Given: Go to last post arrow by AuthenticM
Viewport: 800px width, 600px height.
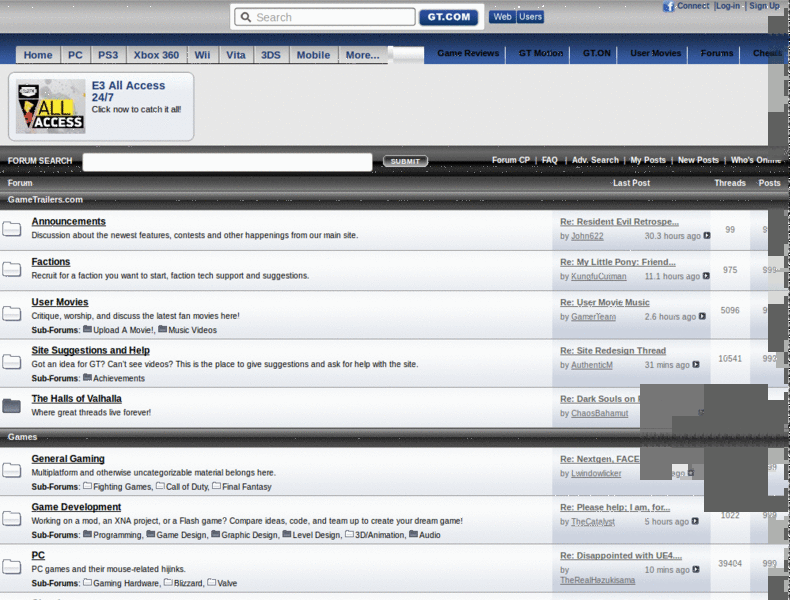Looking at the screenshot, I should (x=696, y=365).
